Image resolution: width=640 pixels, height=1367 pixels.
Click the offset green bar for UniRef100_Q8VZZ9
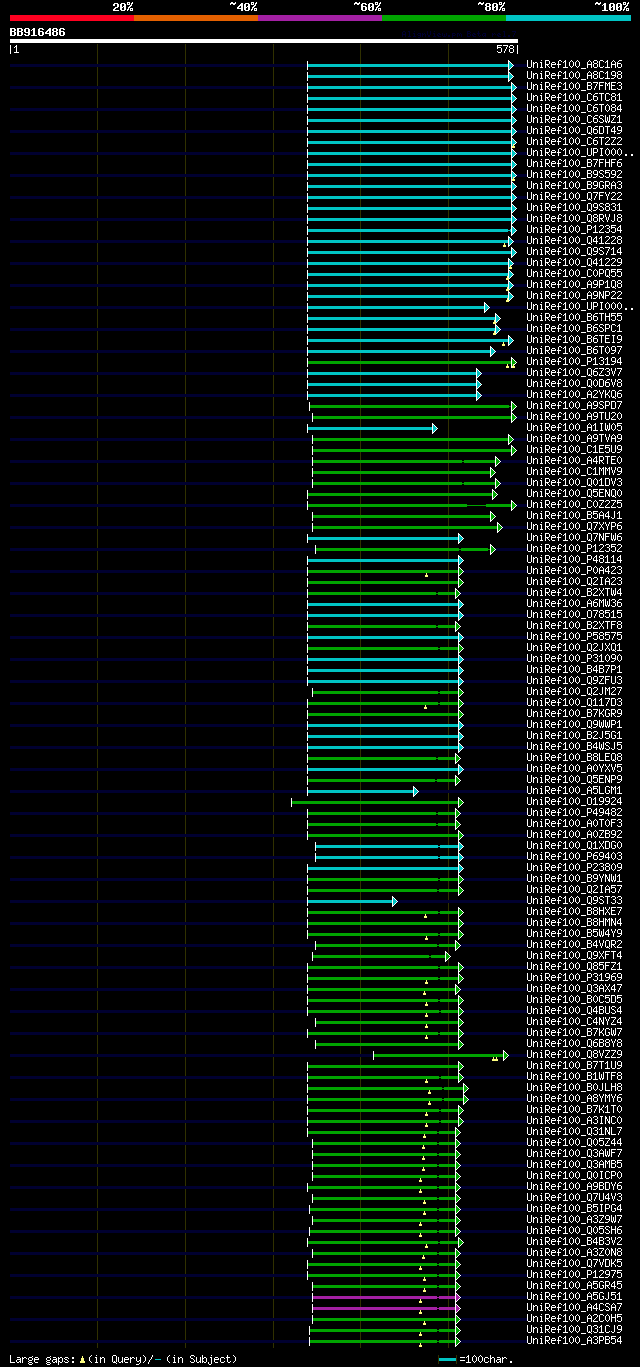tap(441, 1054)
